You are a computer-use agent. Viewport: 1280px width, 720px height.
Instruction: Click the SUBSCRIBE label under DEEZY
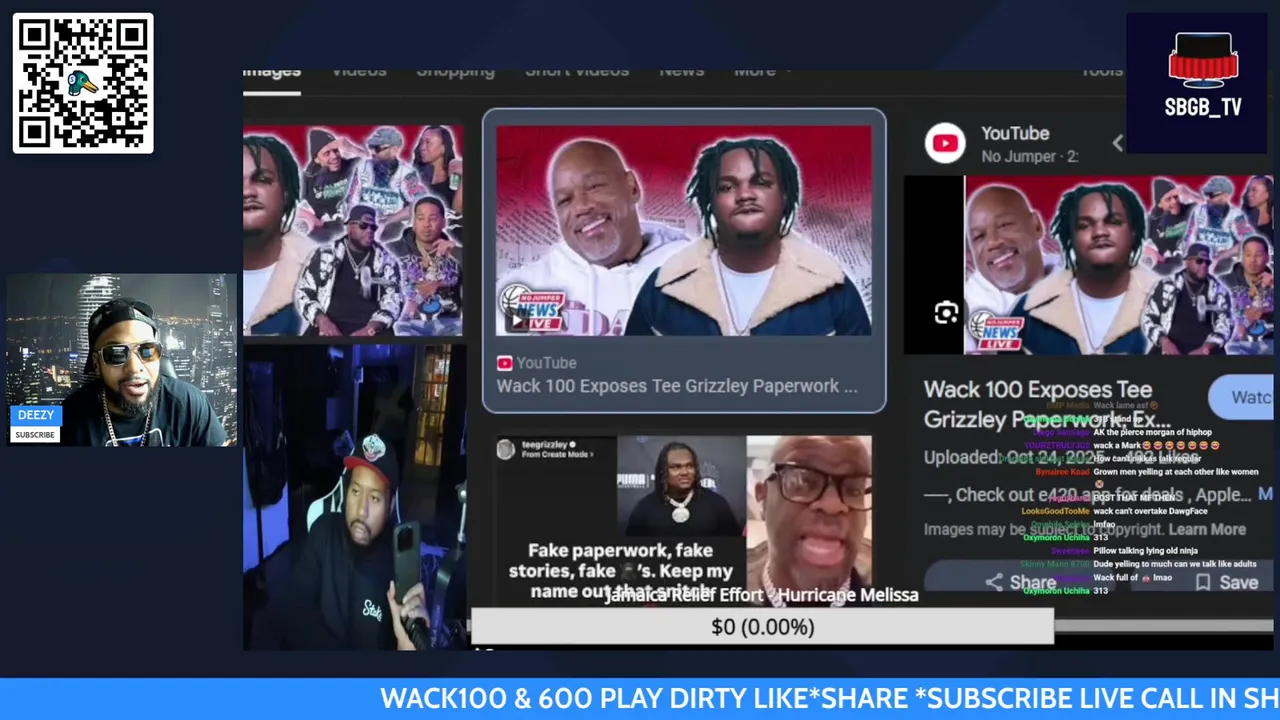pyautogui.click(x=35, y=435)
